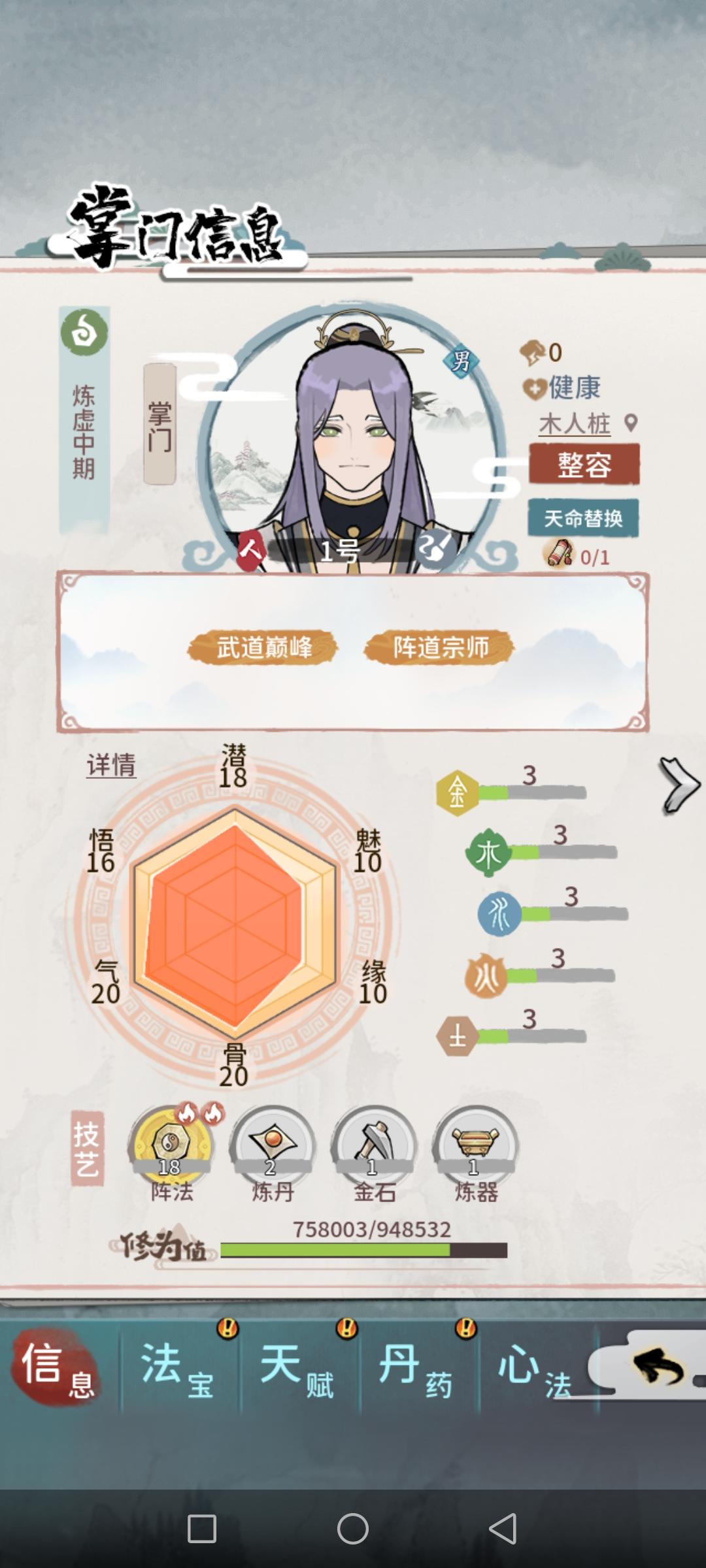Click the 天命替换 button
Image resolution: width=706 pixels, height=1568 pixels.
tap(583, 518)
